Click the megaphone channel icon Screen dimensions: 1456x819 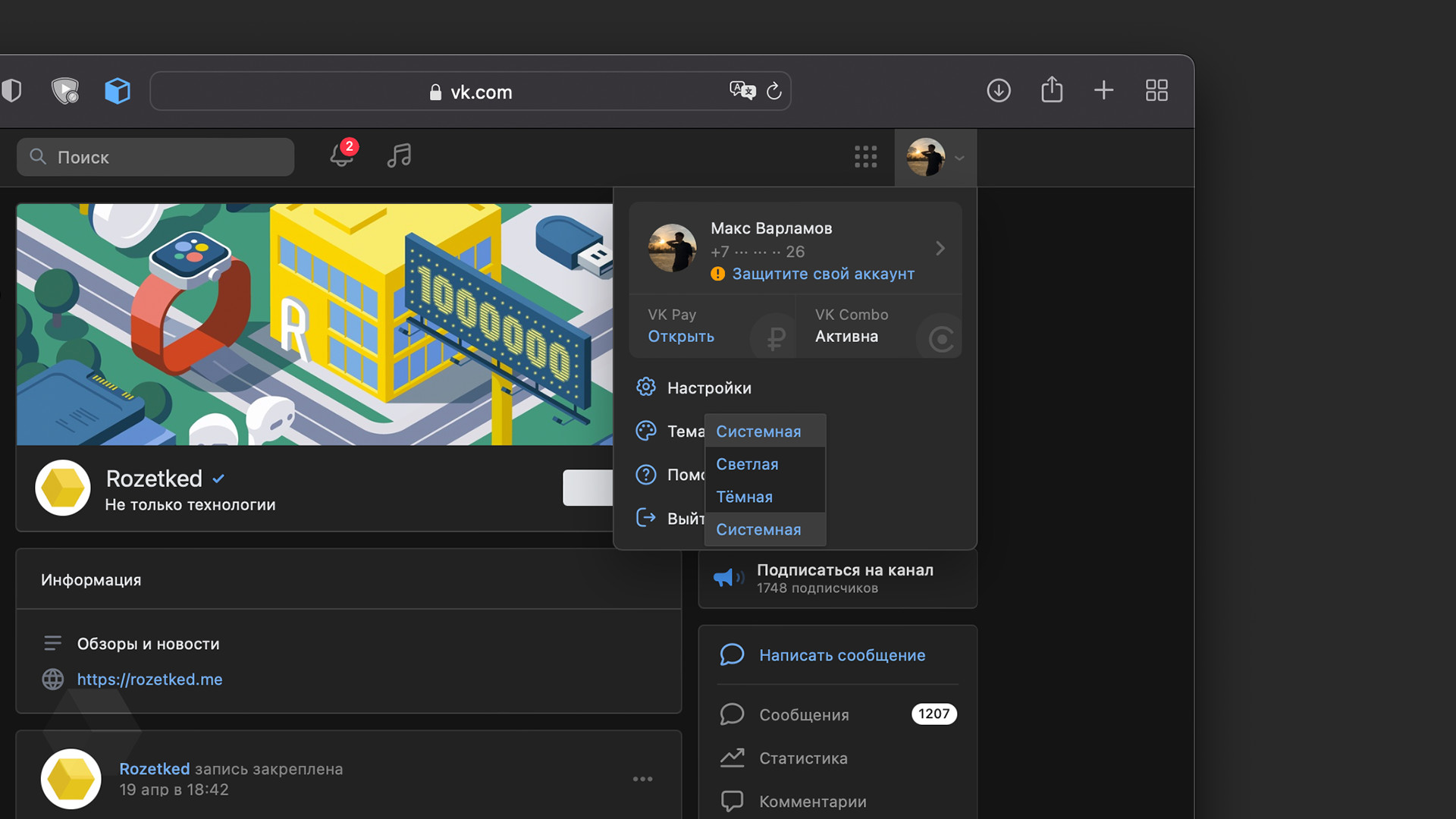[x=728, y=578]
